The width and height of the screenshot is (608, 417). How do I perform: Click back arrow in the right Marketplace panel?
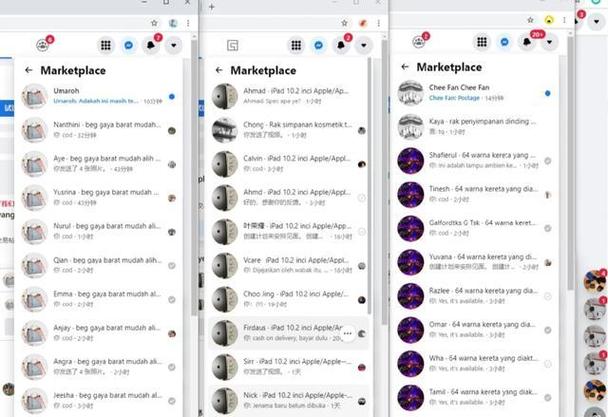coord(405,67)
